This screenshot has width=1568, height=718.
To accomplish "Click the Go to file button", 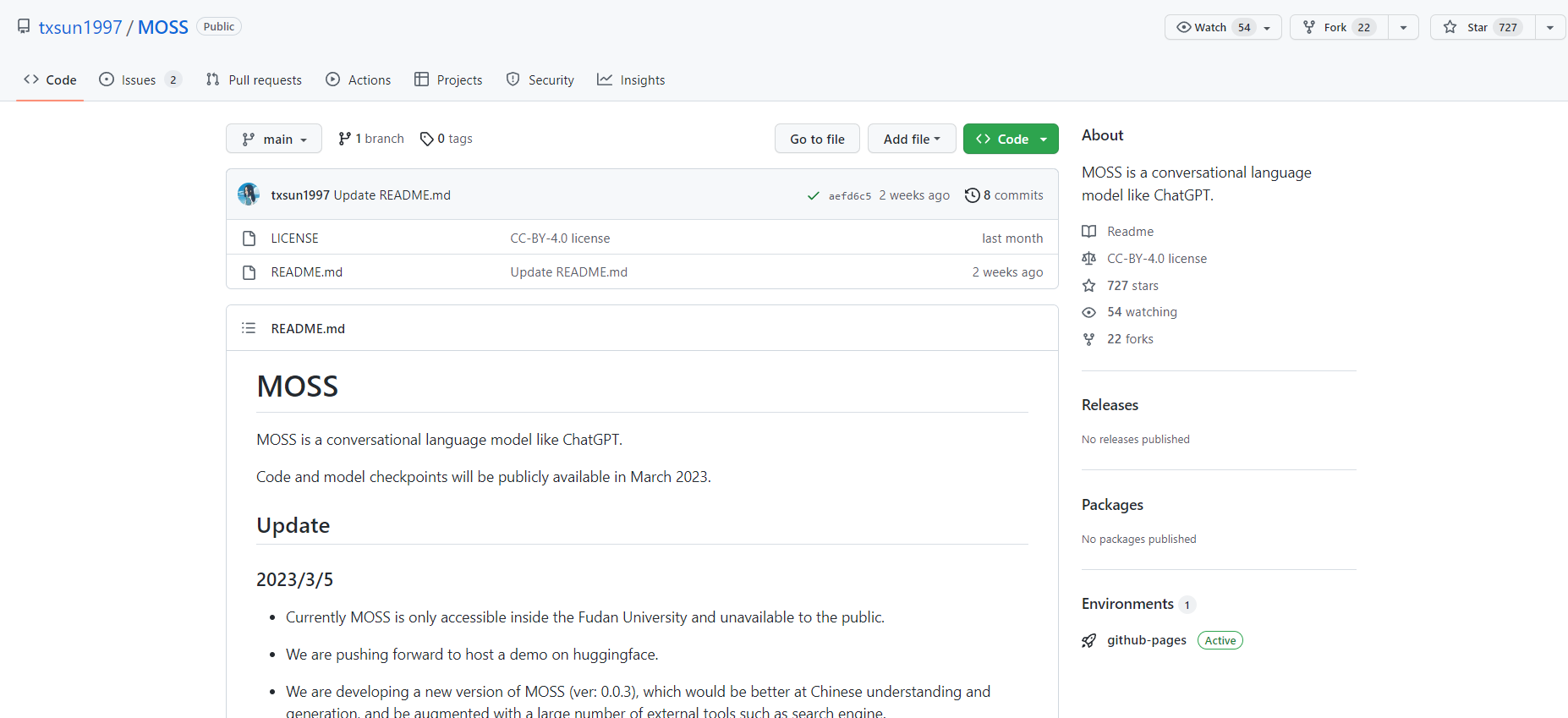I will (x=817, y=139).
